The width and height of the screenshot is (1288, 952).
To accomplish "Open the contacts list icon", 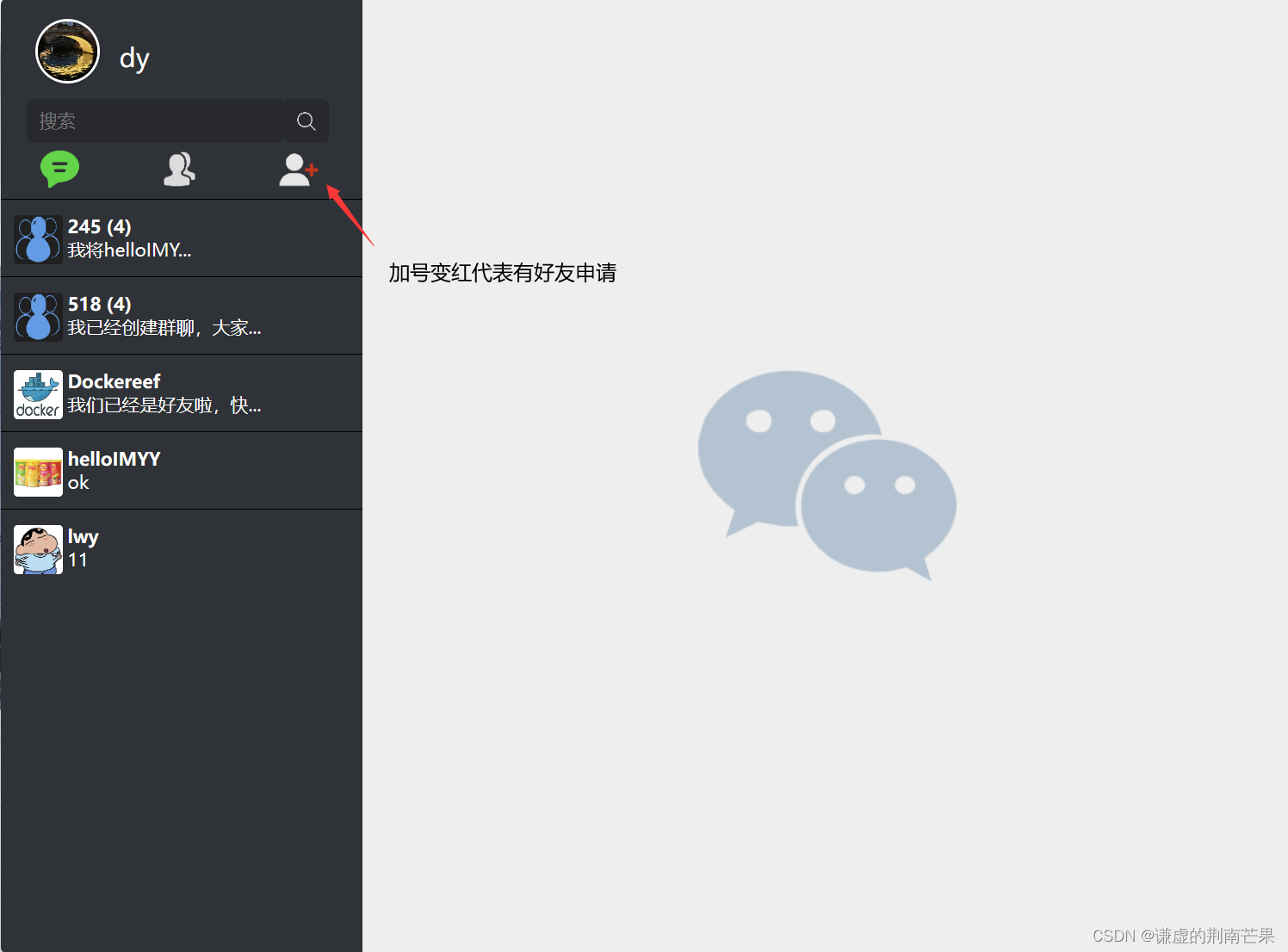I will coord(179,170).
